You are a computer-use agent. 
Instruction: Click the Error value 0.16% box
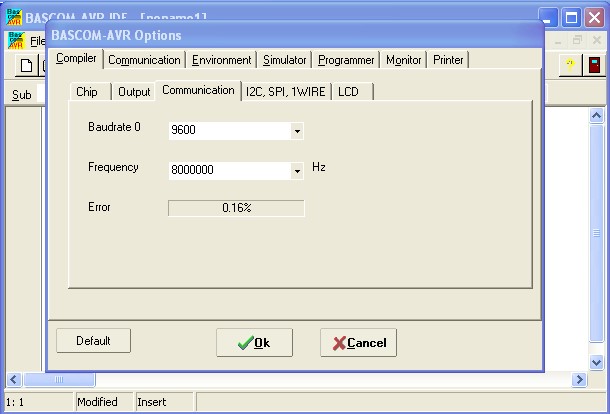click(x=236, y=208)
